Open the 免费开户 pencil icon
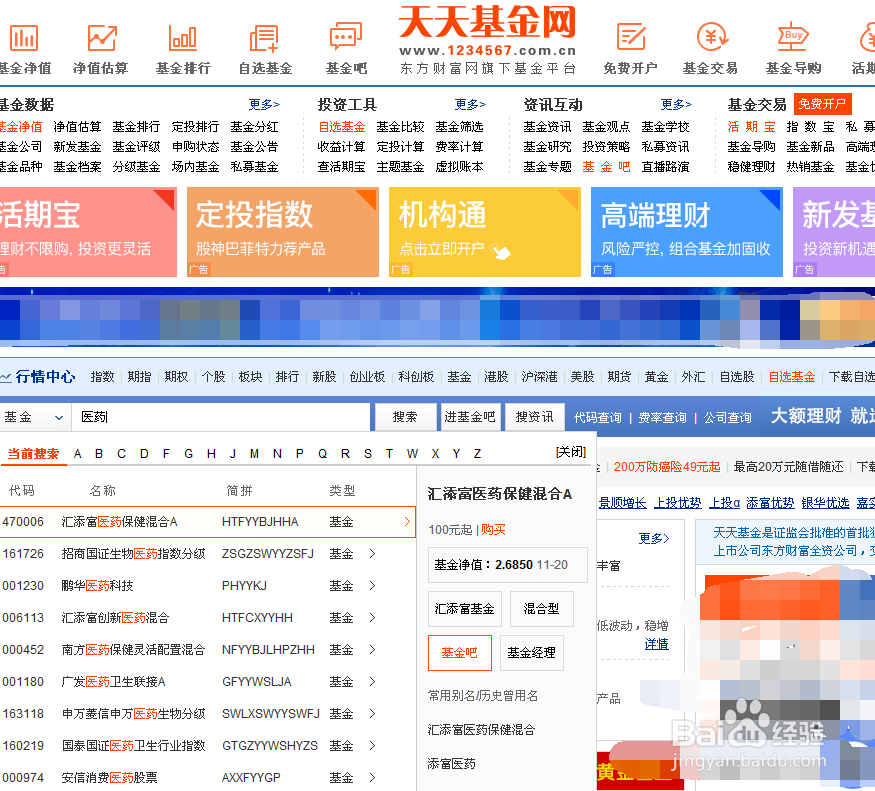Viewport: 875px width, 791px height. click(x=631, y=37)
